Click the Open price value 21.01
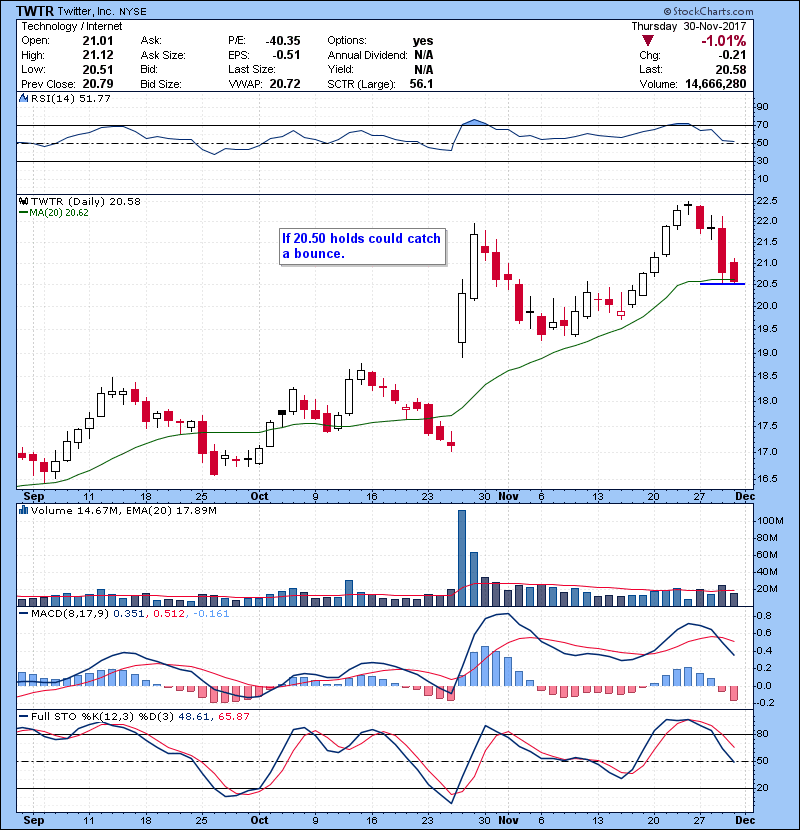This screenshot has height=830, width=800. pyautogui.click(x=98, y=41)
